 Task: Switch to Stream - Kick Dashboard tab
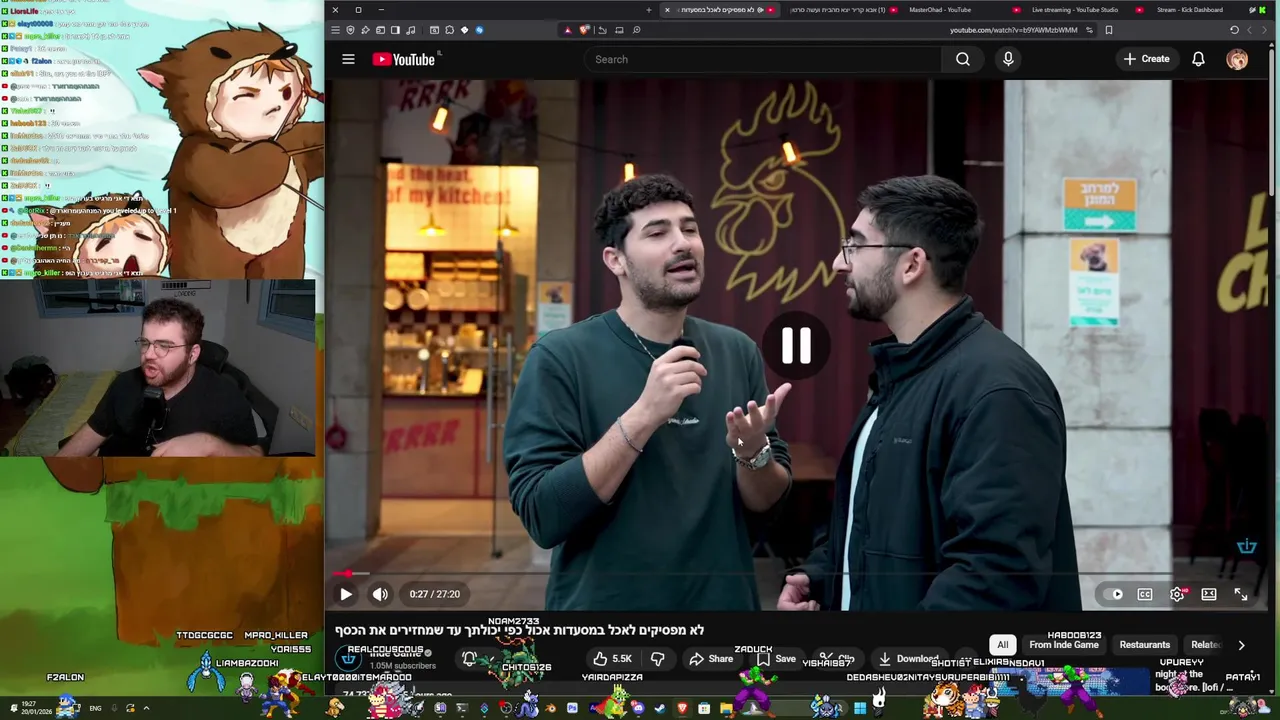coord(1188,10)
